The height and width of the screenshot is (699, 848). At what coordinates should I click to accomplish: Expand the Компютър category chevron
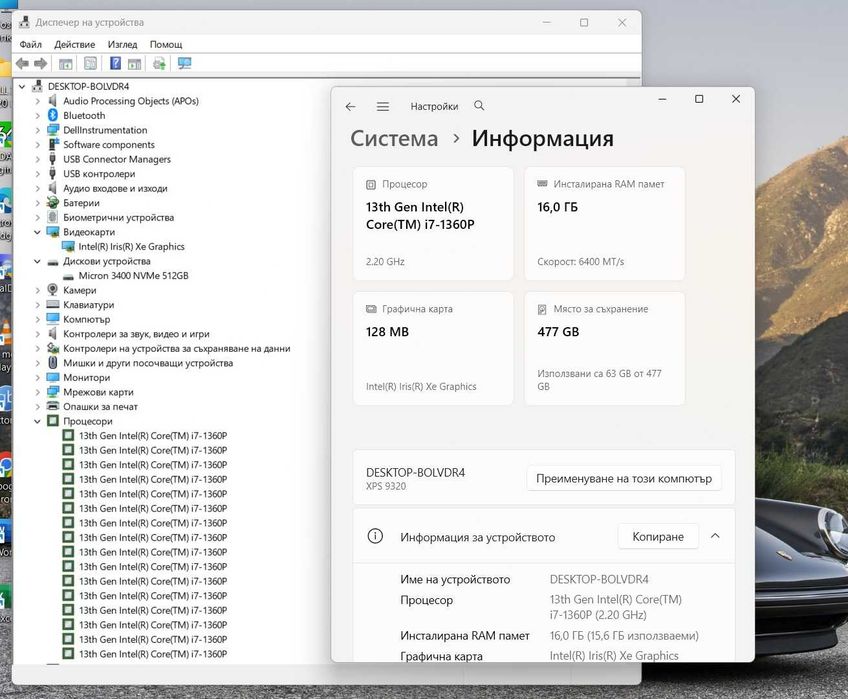click(37, 320)
